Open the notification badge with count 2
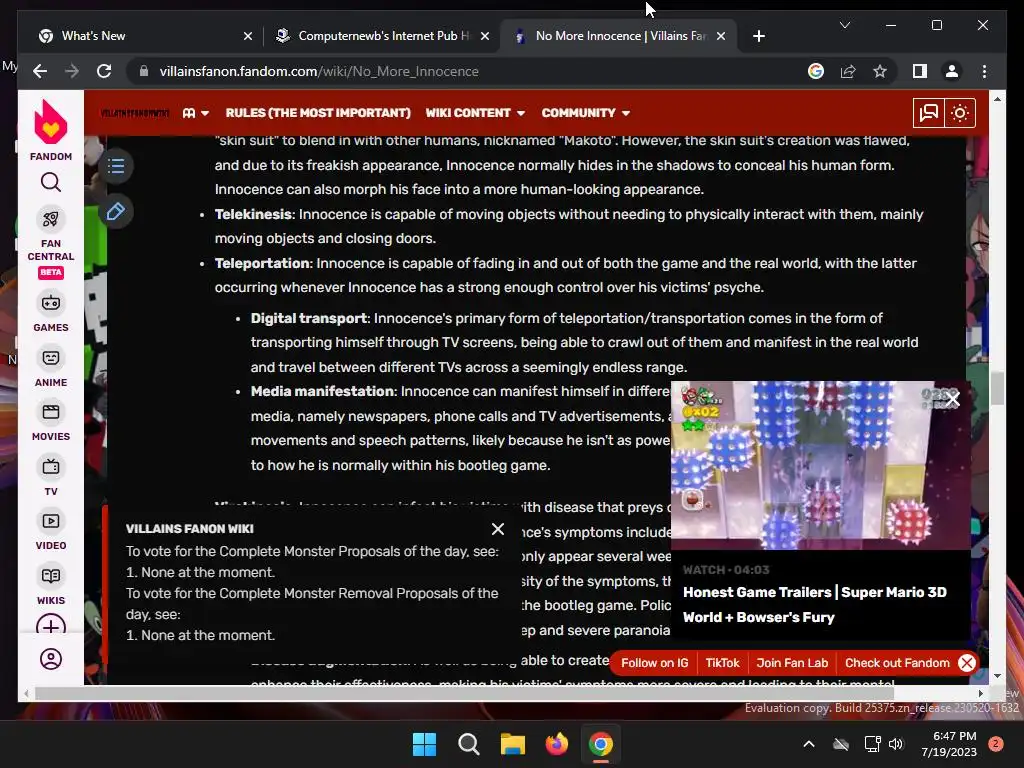 tap(996, 744)
